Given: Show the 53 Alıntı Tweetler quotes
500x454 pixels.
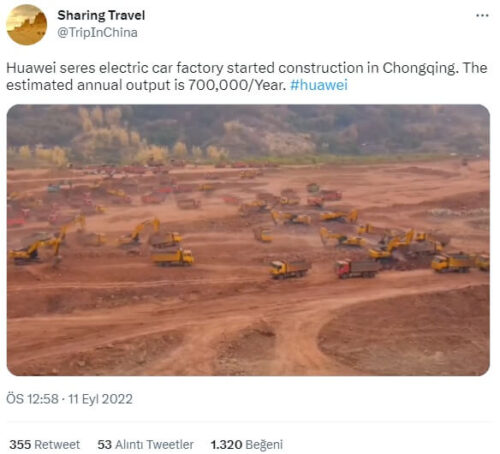Looking at the screenshot, I should 145,444.
